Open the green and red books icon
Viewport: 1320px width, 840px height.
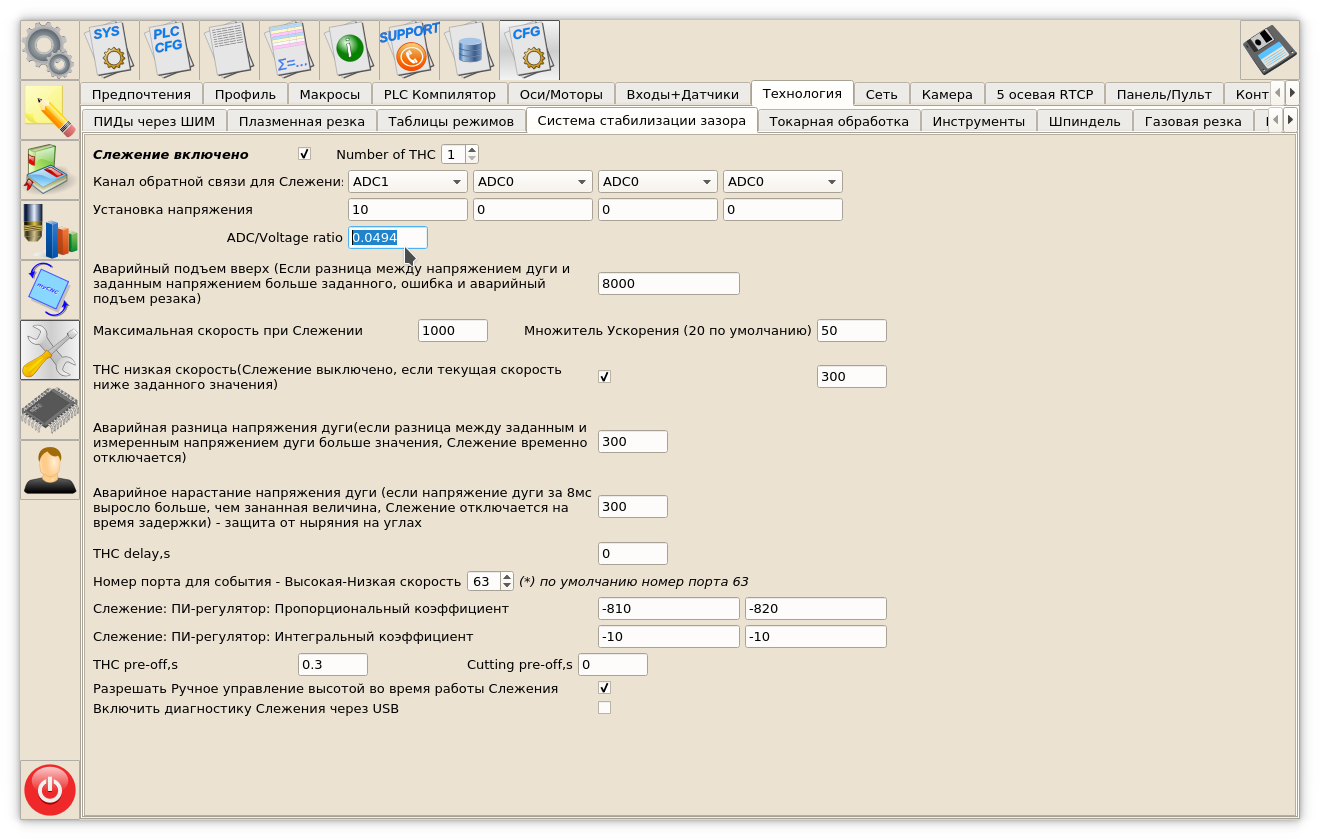50,170
